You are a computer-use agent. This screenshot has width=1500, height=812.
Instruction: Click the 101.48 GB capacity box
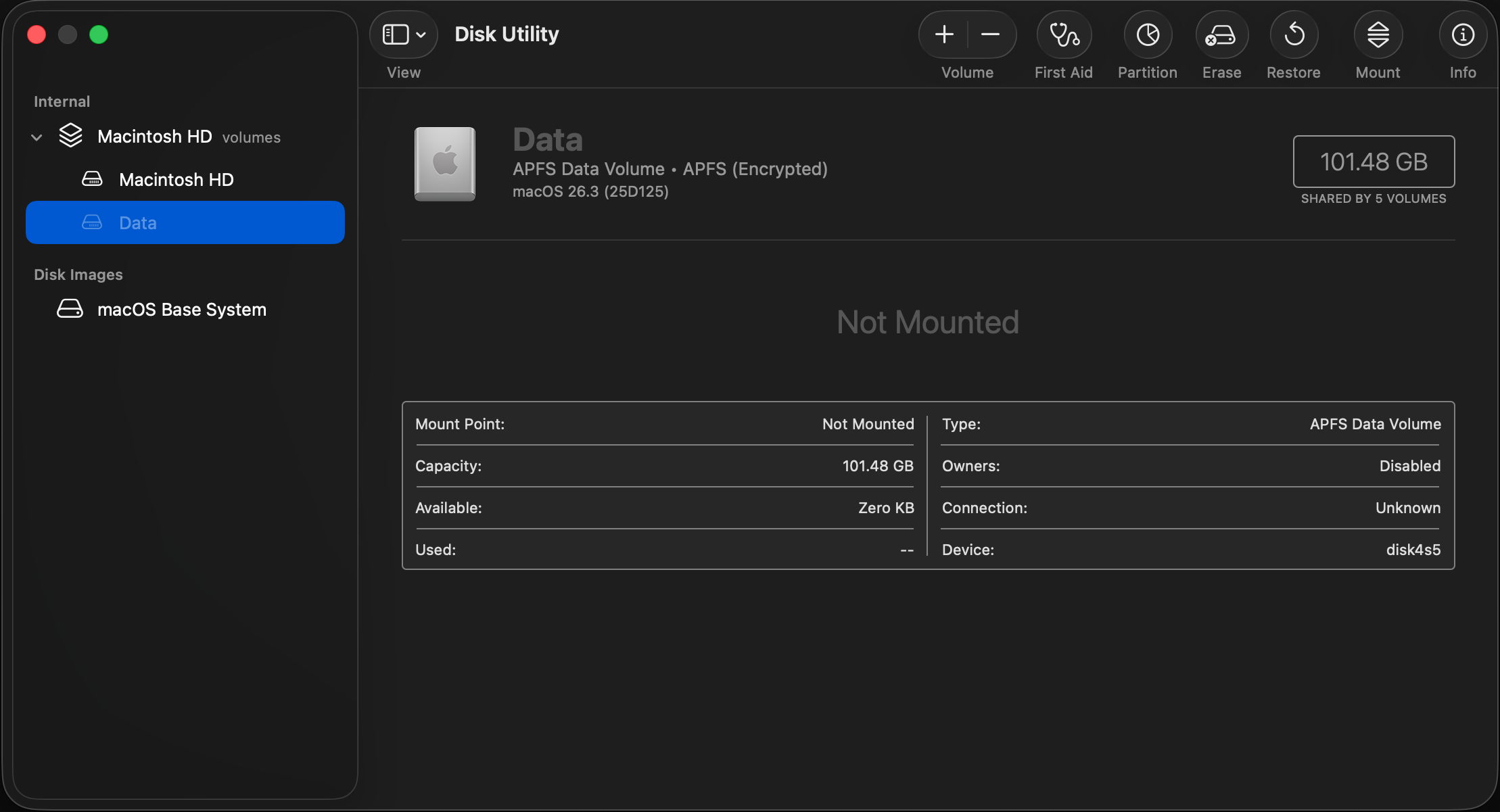[1374, 162]
